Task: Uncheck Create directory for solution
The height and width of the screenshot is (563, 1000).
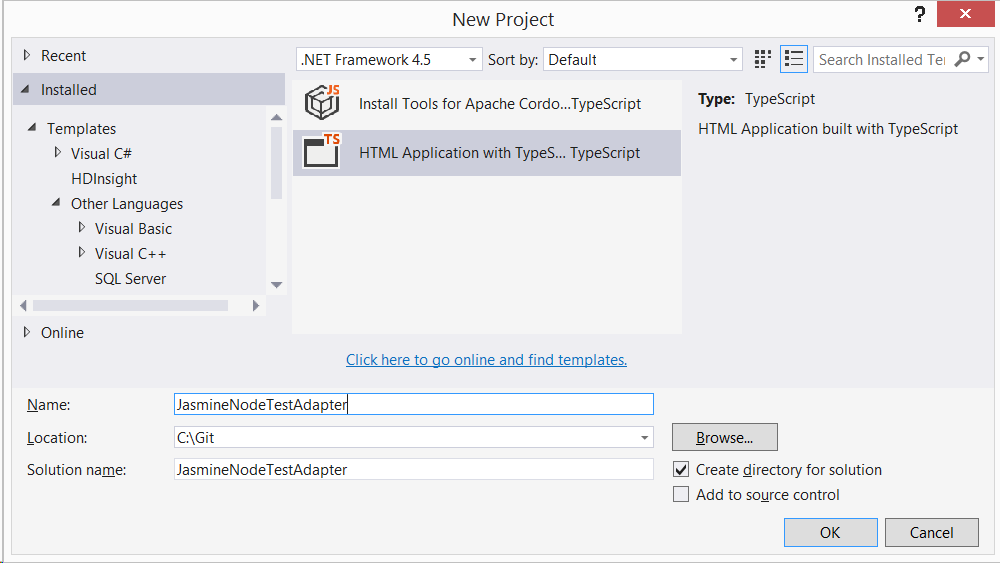Action: click(x=681, y=469)
